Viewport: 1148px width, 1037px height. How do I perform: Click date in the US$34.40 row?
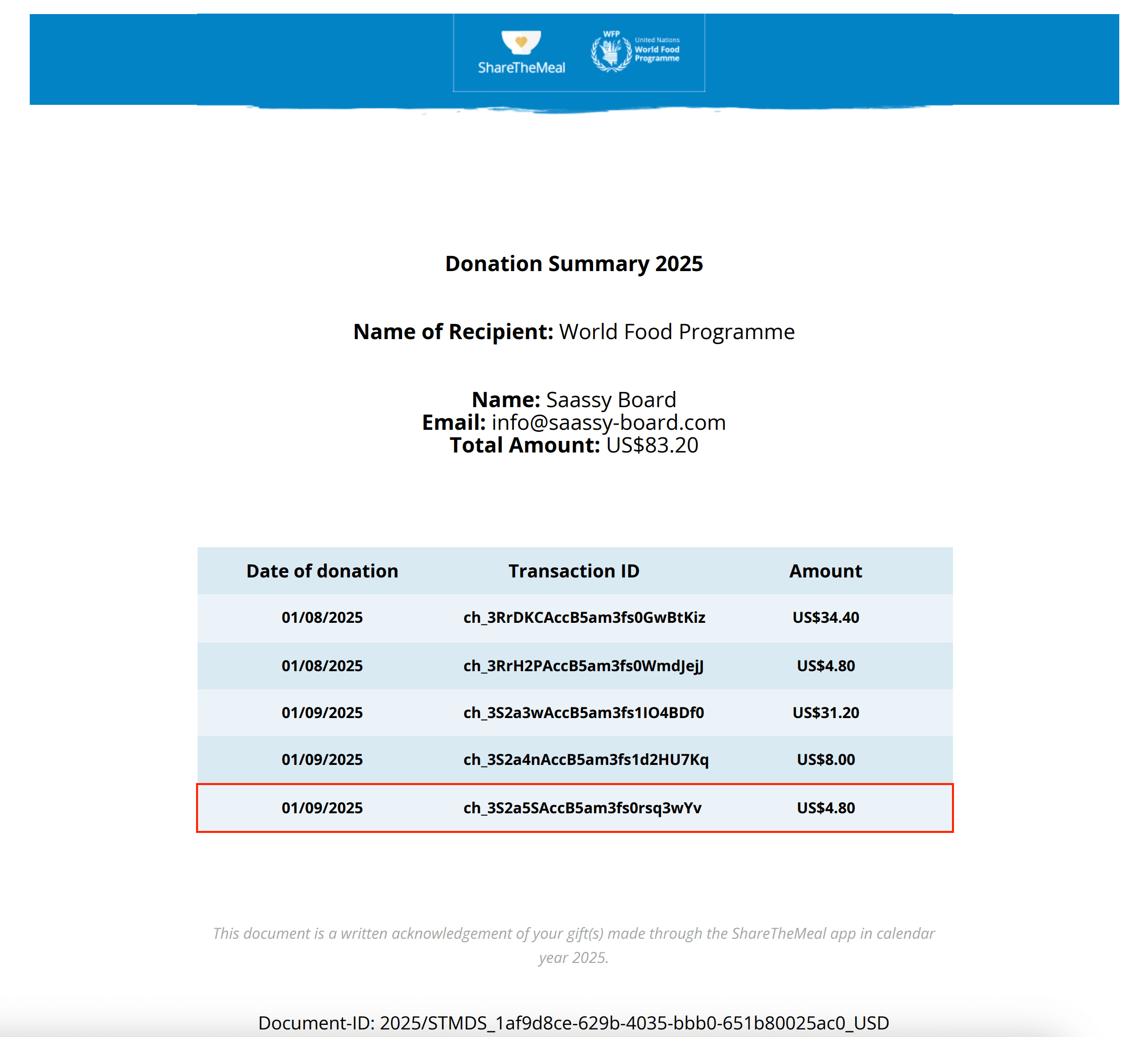(x=323, y=618)
